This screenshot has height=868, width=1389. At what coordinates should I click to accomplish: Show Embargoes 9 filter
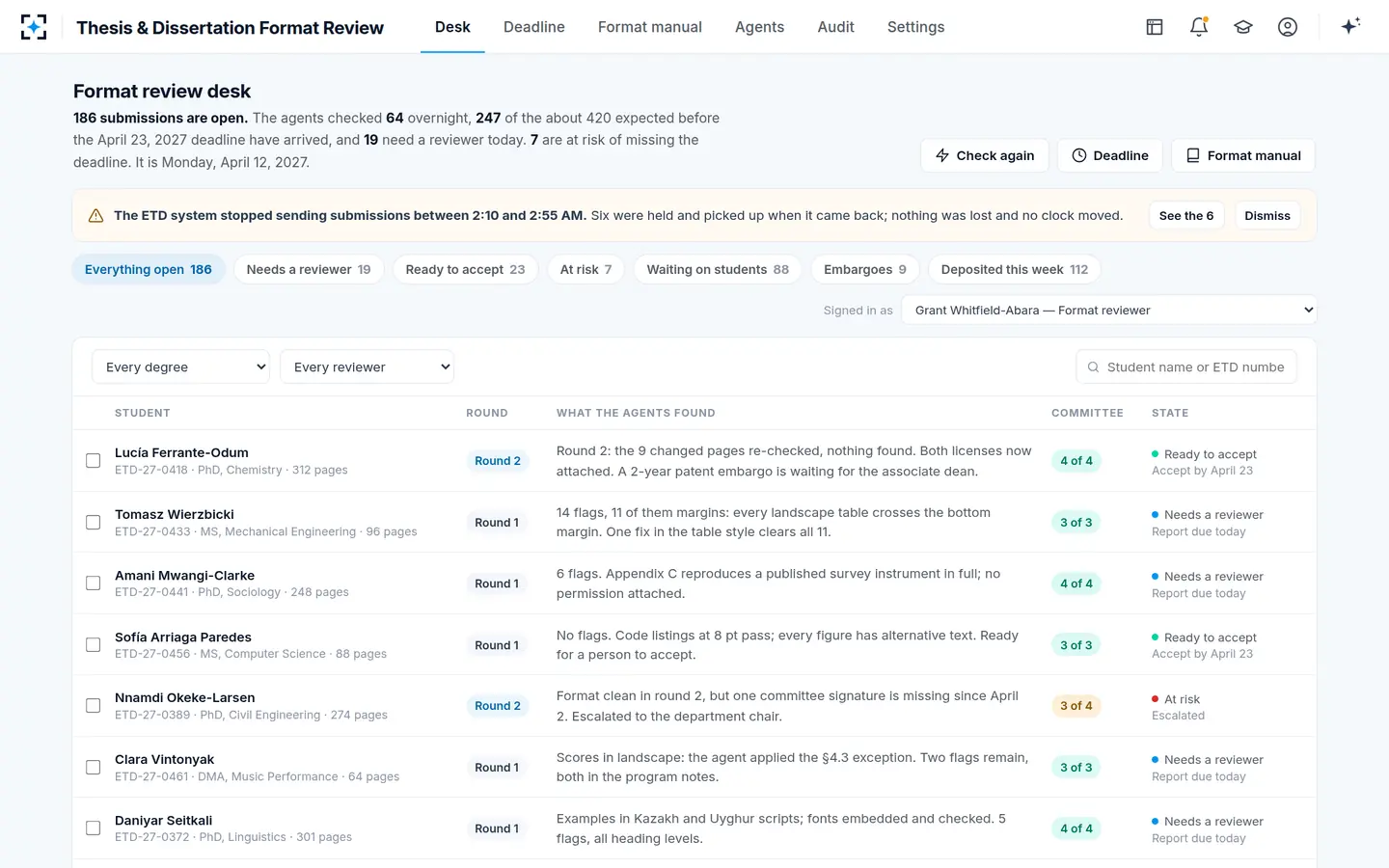(x=865, y=269)
